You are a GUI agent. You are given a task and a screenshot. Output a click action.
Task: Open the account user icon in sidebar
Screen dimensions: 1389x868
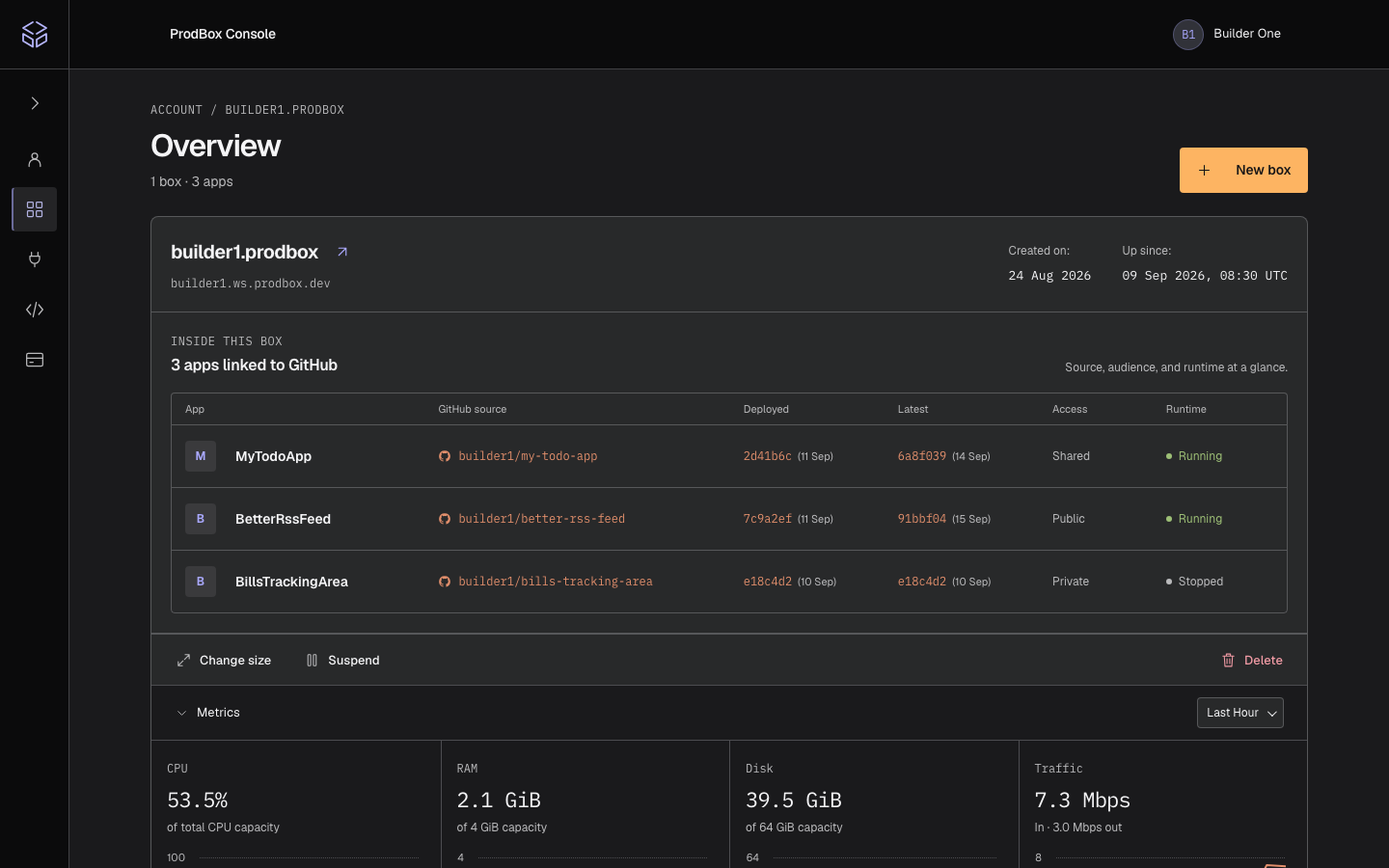coord(35,159)
